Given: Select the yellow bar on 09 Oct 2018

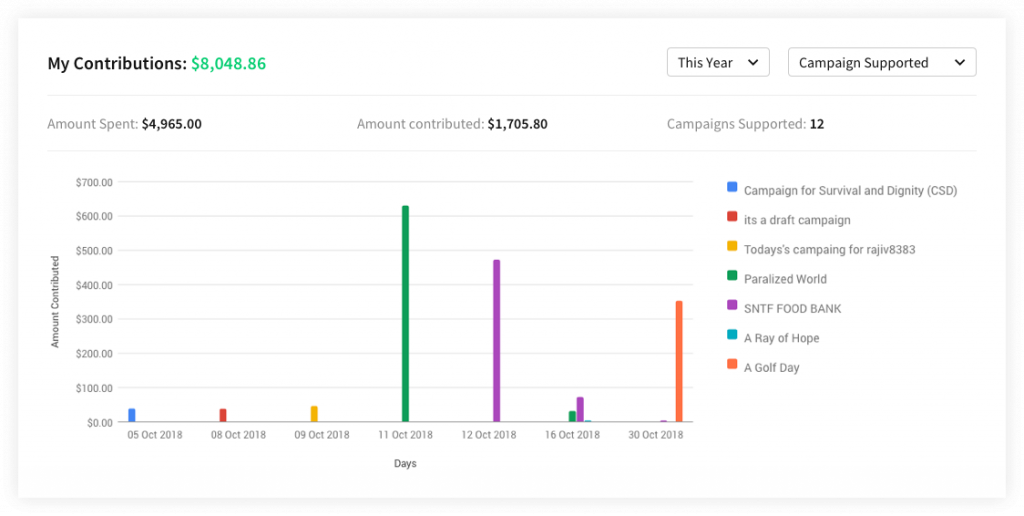Looking at the screenshot, I should tap(314, 414).
